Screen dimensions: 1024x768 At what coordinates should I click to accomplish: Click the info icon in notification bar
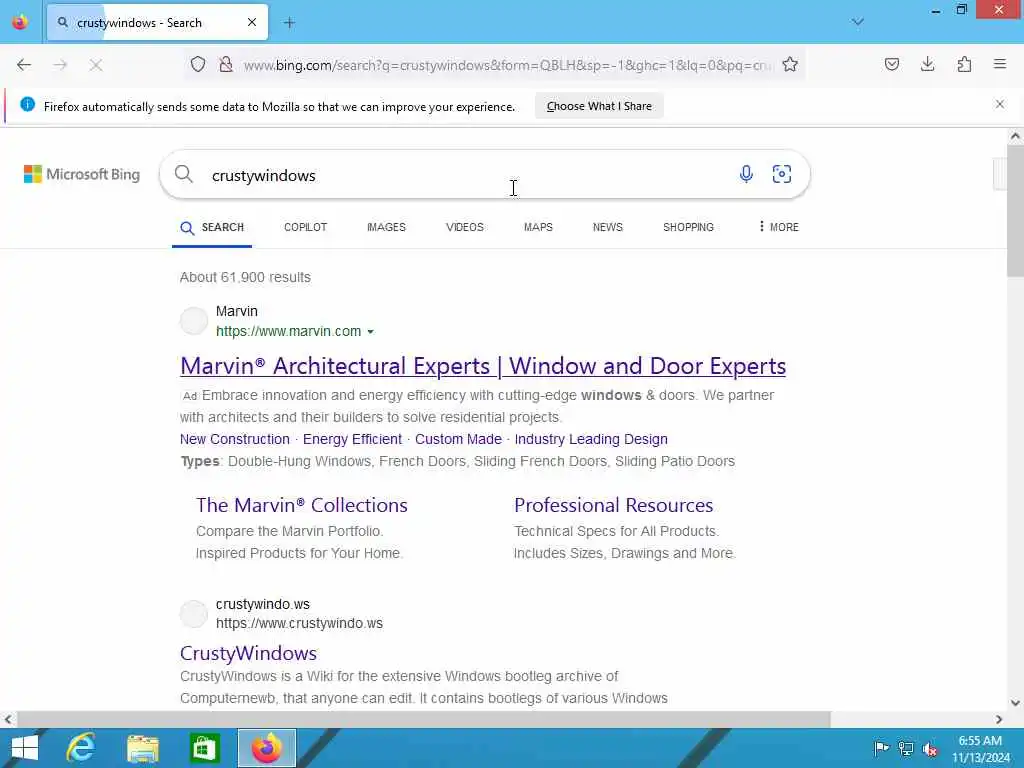pos(27,104)
